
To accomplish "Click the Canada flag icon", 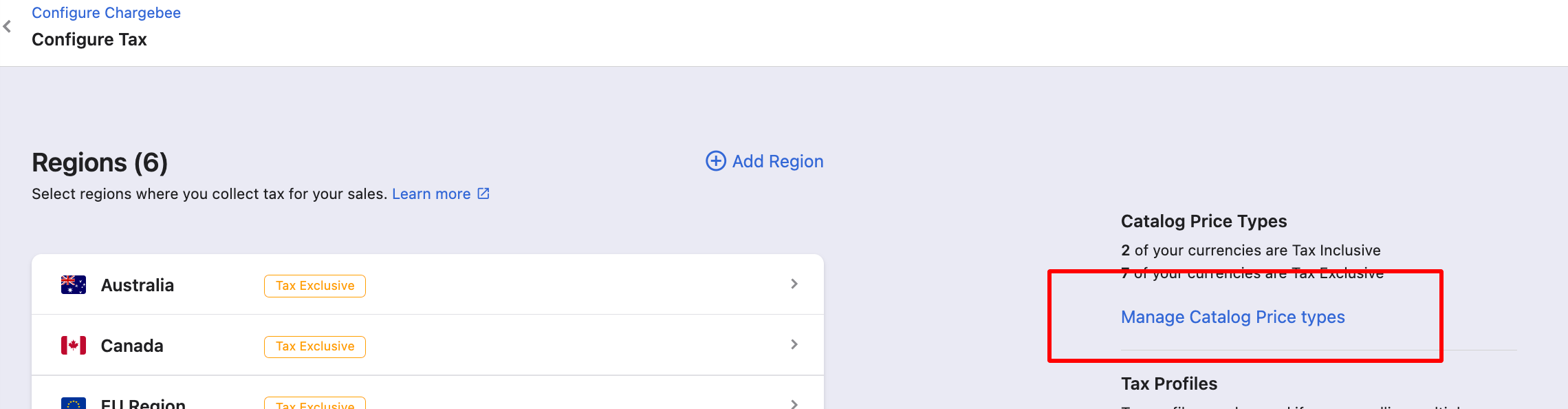I will (74, 346).
